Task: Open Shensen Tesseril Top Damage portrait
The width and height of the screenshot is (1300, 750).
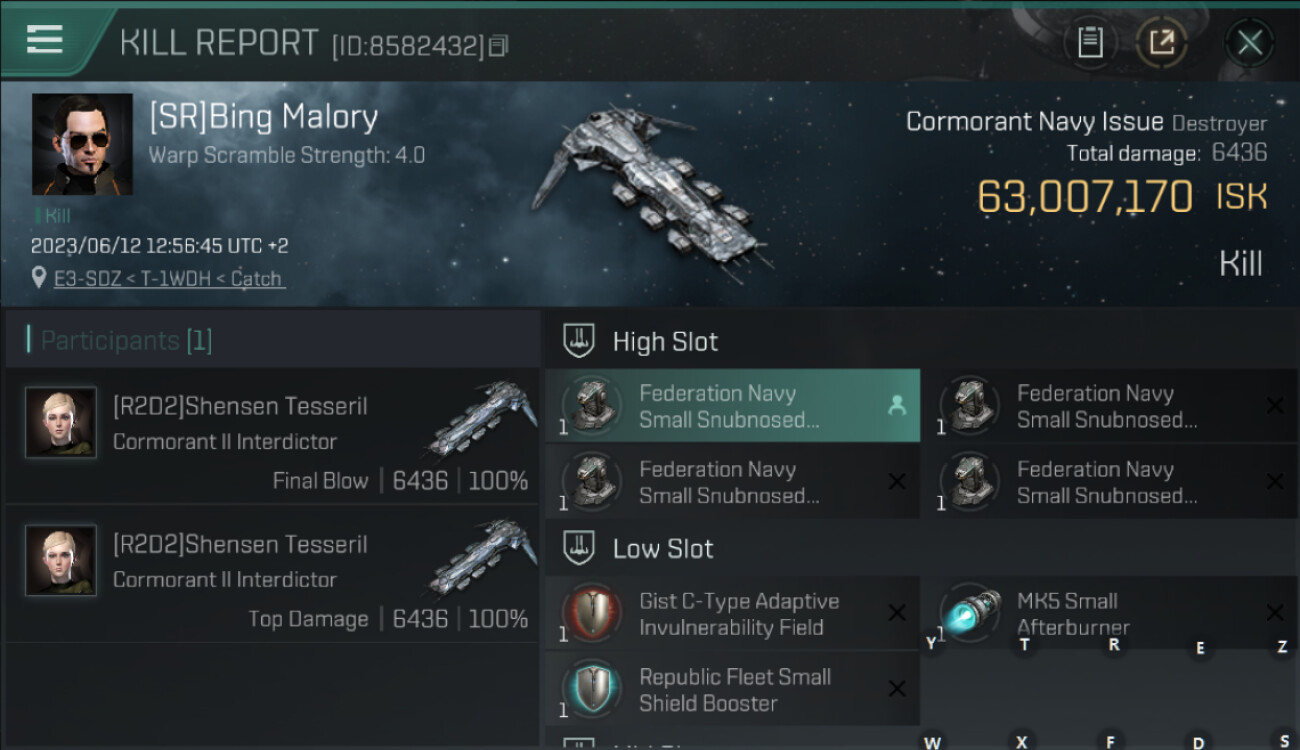Action: tap(61, 560)
